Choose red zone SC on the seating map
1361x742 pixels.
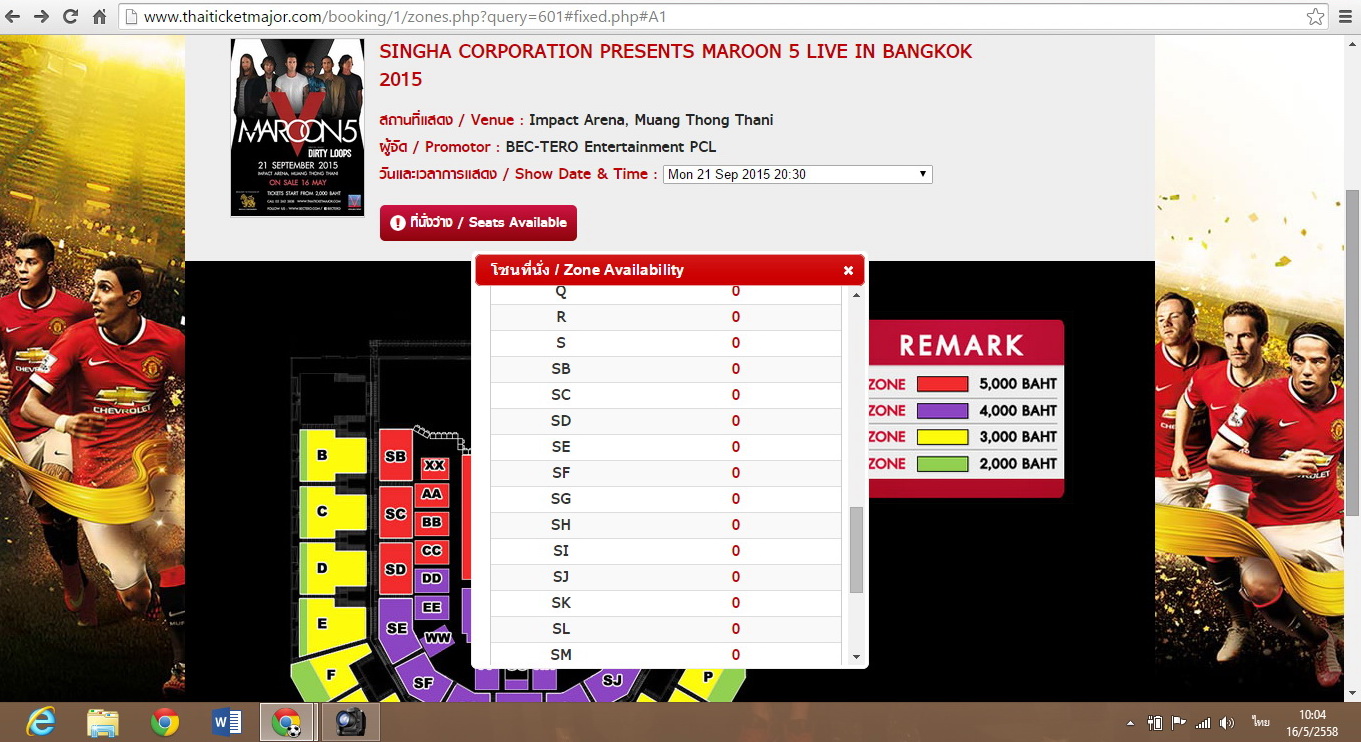coord(396,513)
